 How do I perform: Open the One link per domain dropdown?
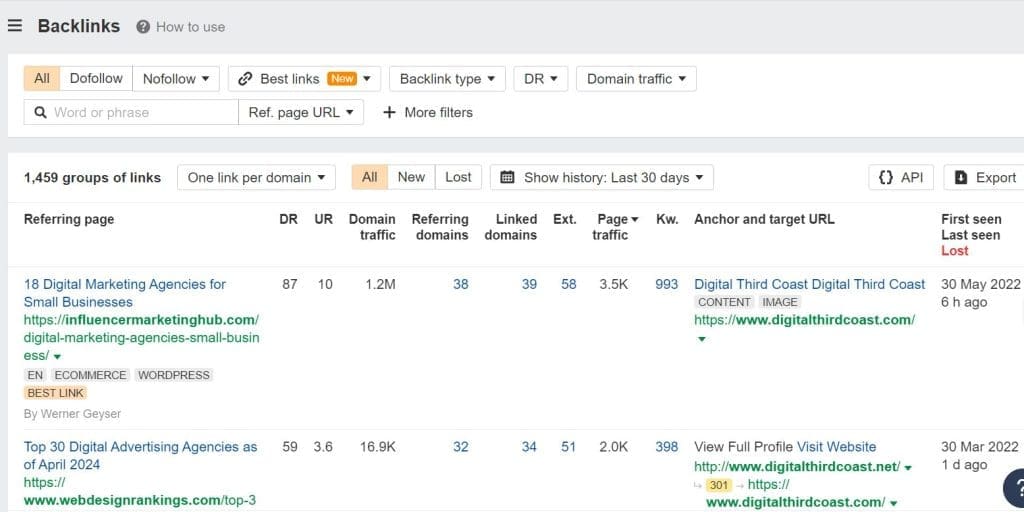coord(256,177)
